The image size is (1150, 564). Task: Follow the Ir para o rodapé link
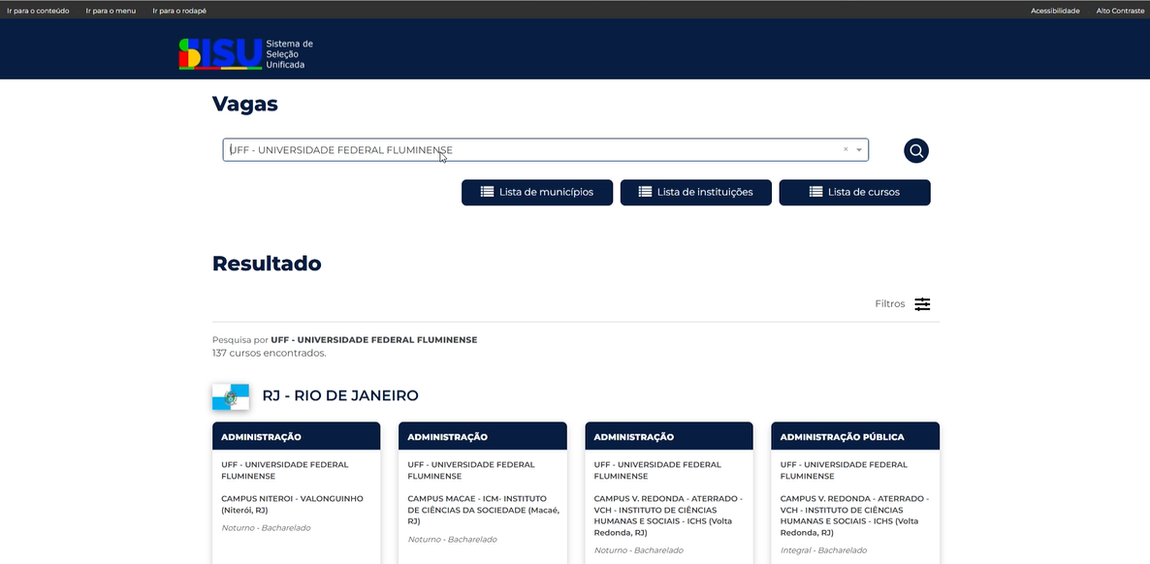tap(179, 10)
